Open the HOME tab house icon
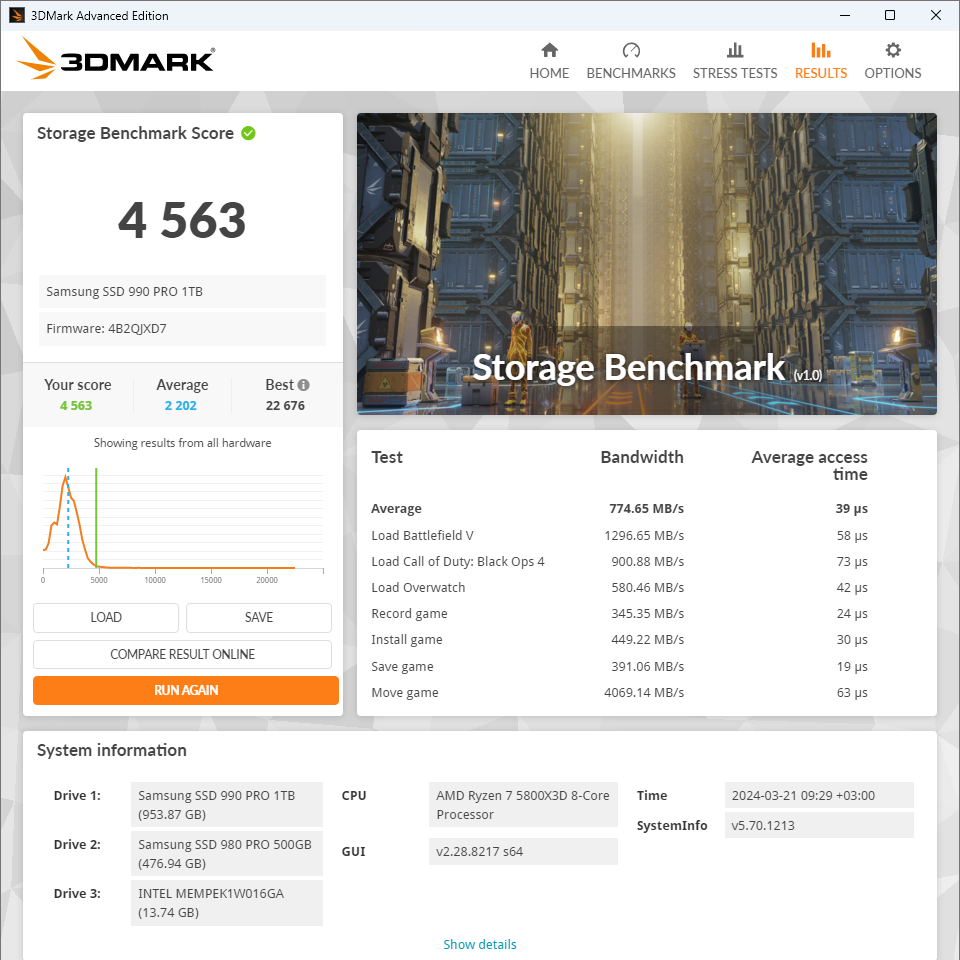The width and height of the screenshot is (960, 960). click(549, 50)
